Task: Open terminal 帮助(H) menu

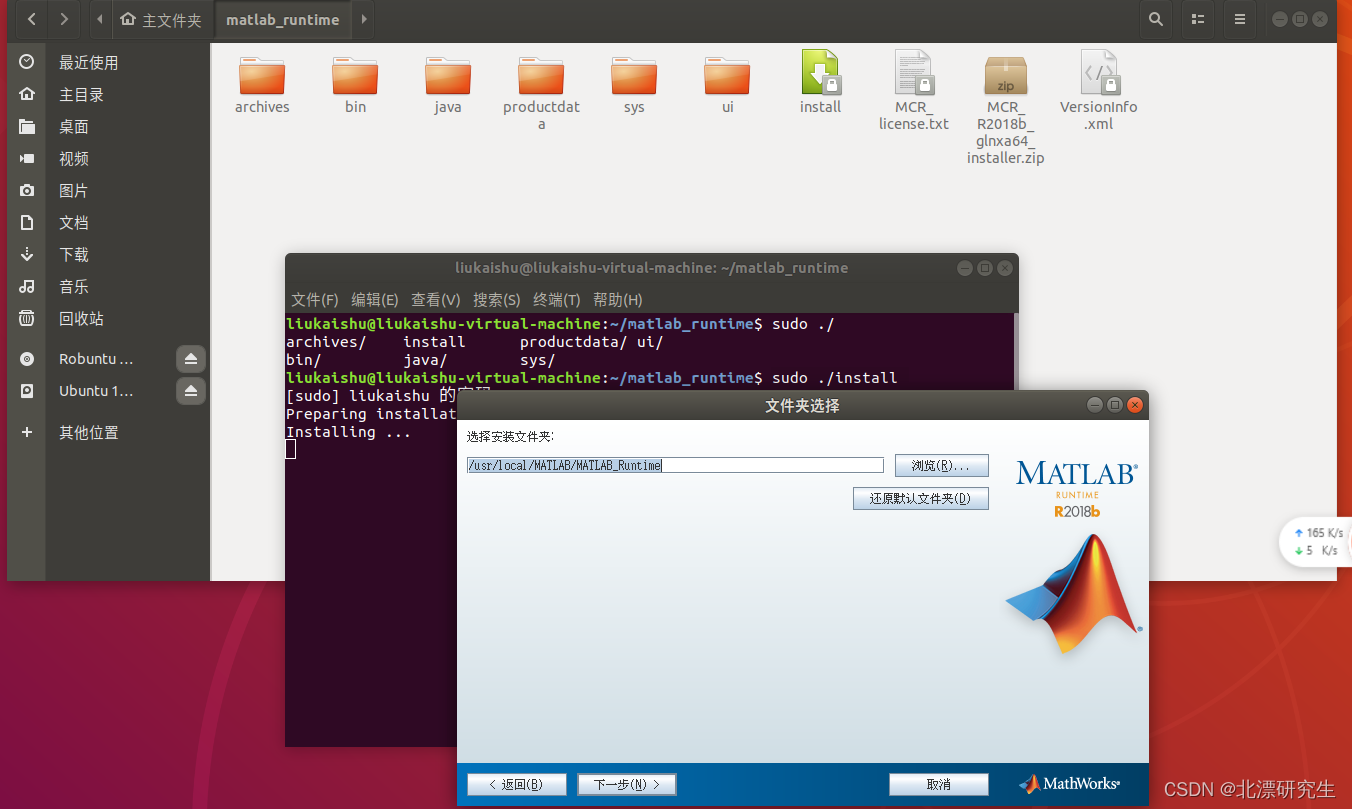Action: coord(618,300)
